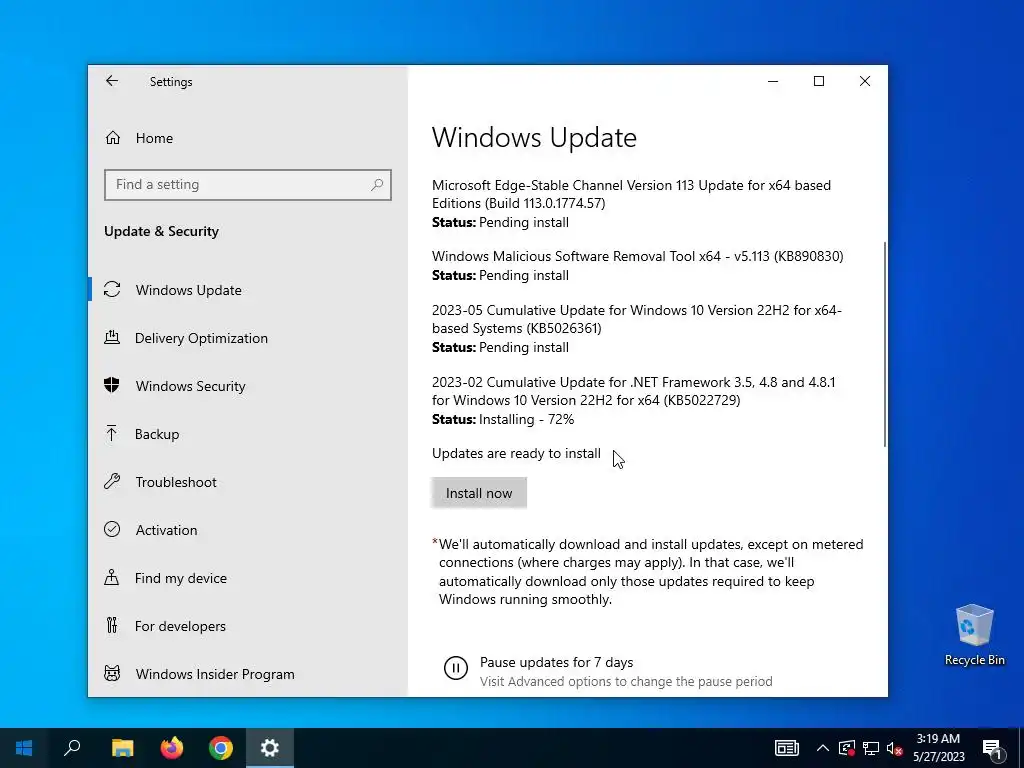
Task: Click the muted volume speaker icon
Action: click(x=894, y=748)
